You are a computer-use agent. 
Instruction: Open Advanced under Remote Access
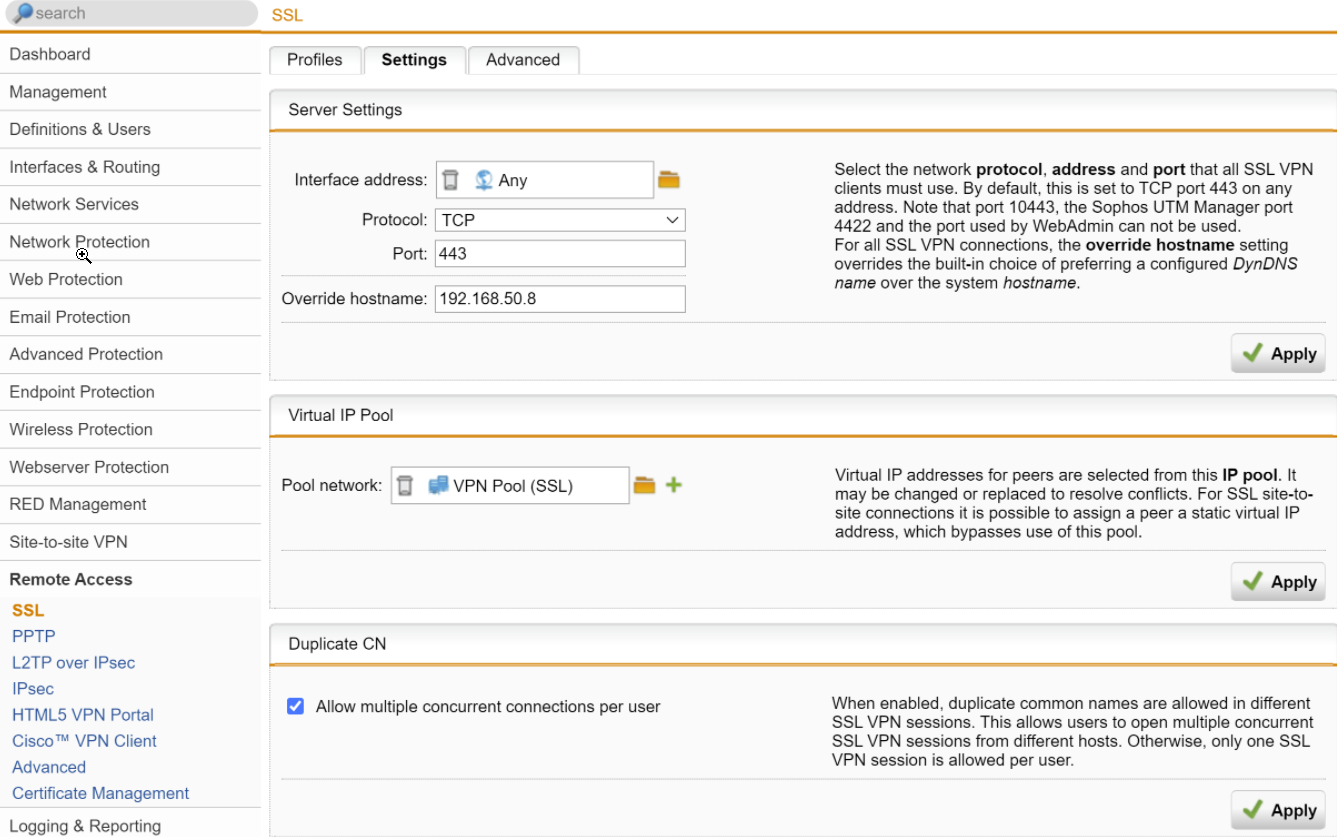tap(49, 767)
